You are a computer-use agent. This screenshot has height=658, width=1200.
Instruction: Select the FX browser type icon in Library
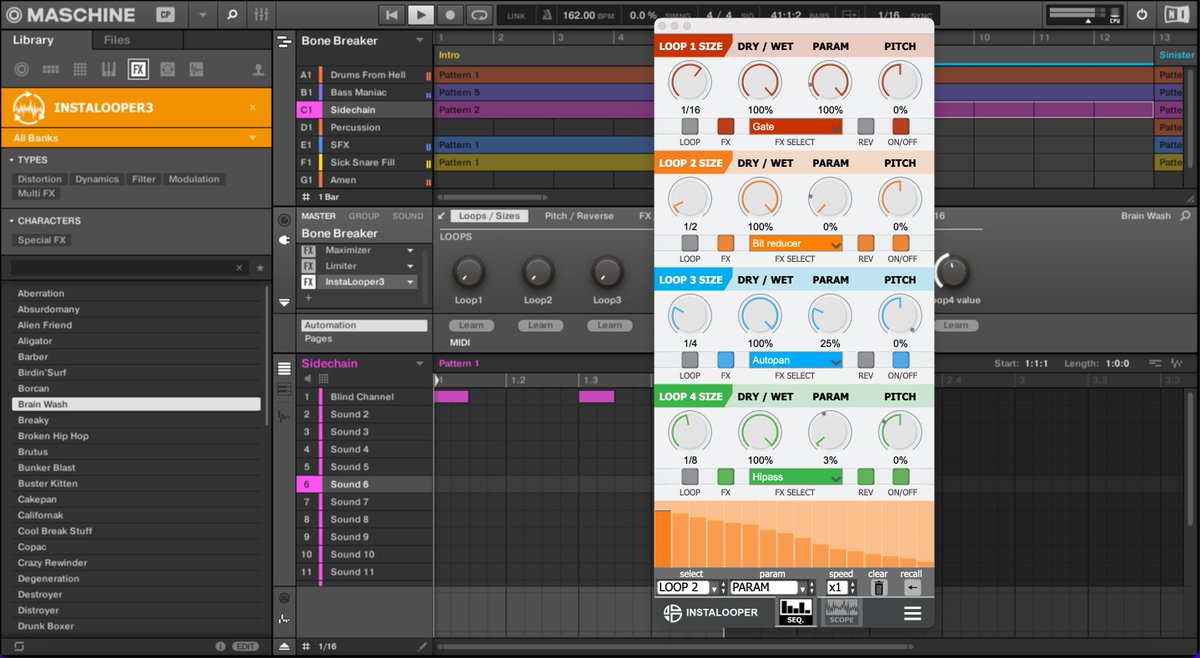click(138, 69)
